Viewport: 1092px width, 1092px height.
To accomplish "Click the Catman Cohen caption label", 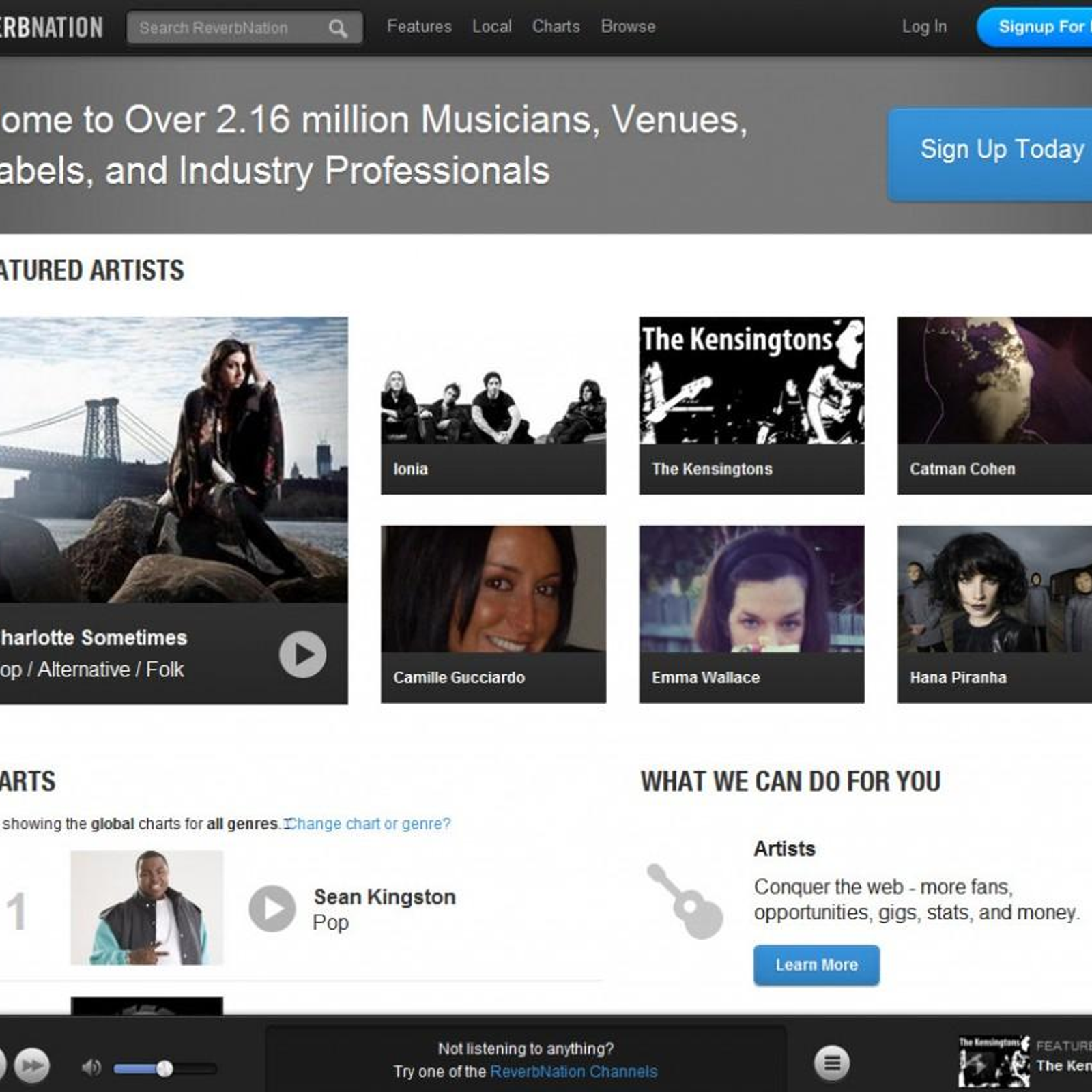I will (962, 469).
